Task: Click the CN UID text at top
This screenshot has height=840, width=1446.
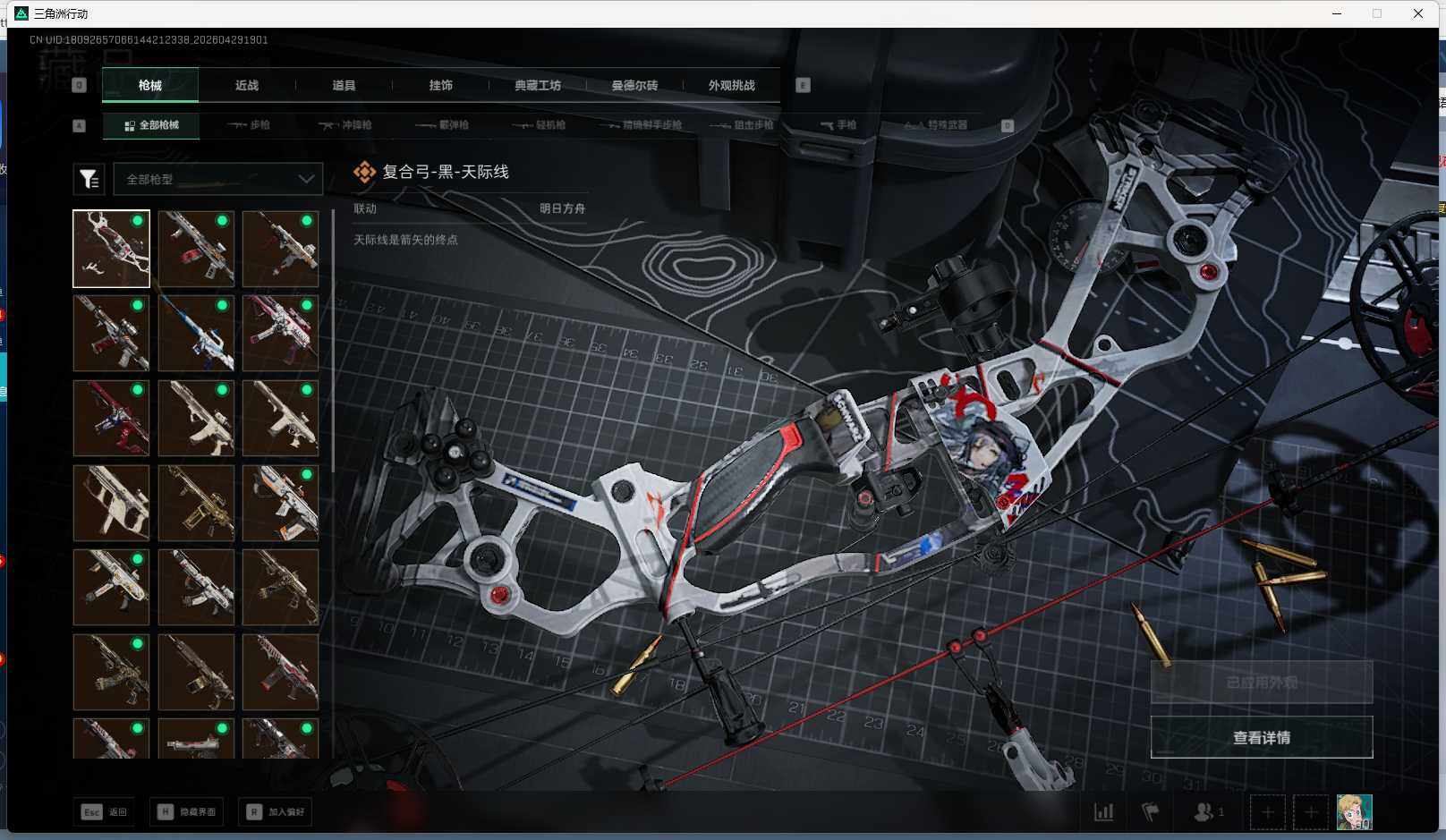Action: pos(149,40)
